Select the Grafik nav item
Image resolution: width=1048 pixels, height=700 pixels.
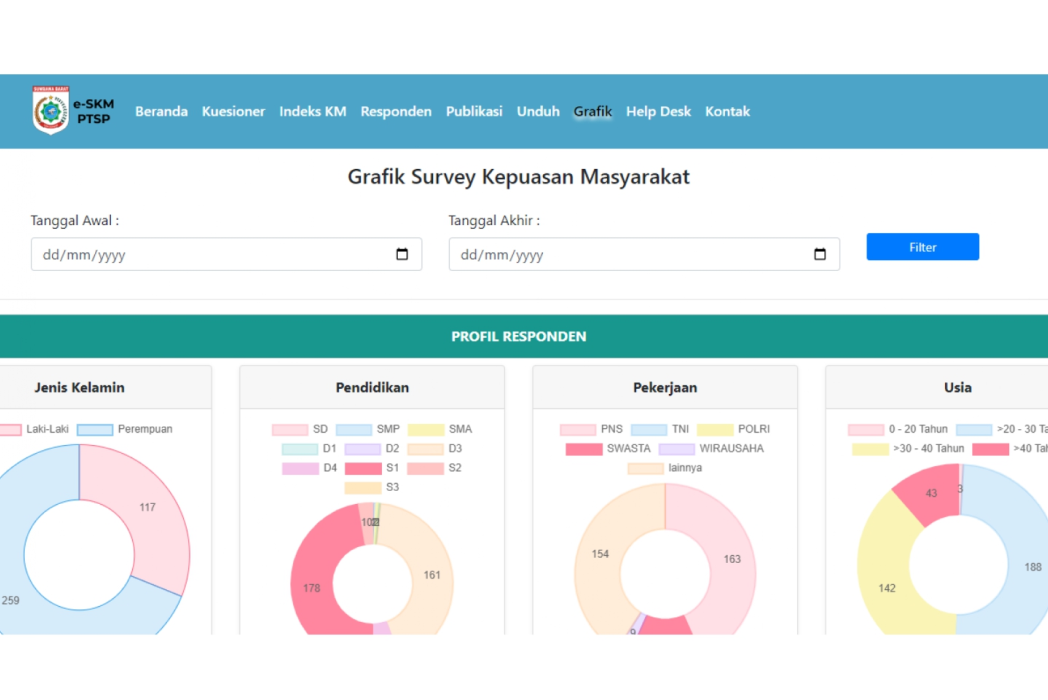coord(593,111)
